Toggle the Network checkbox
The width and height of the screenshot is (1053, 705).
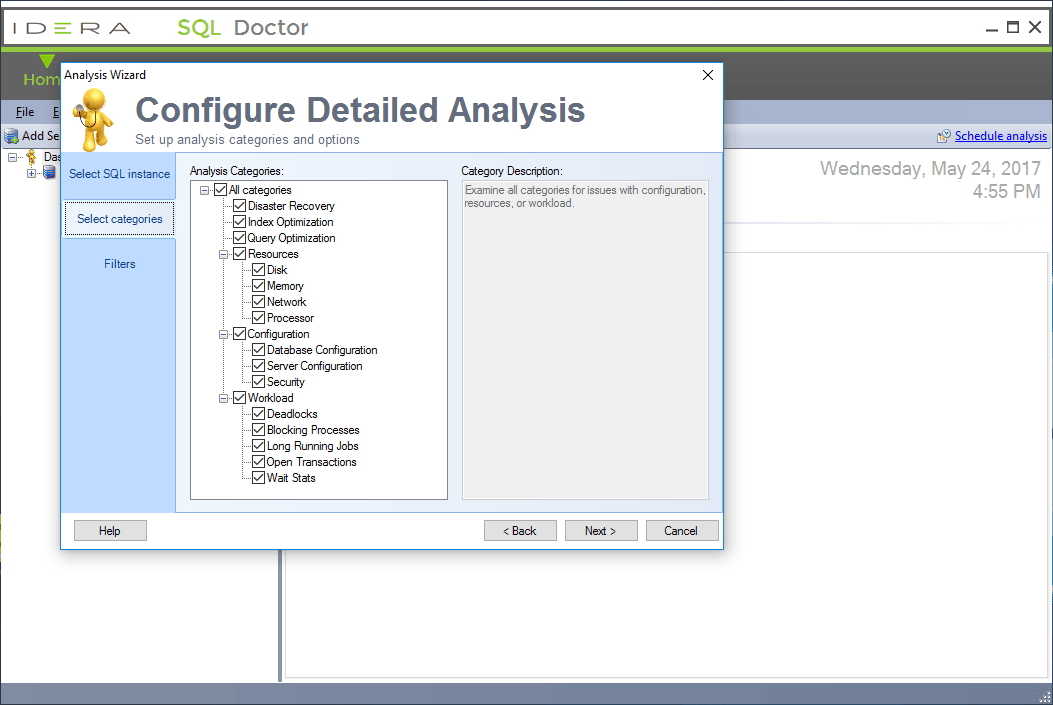[x=259, y=301]
